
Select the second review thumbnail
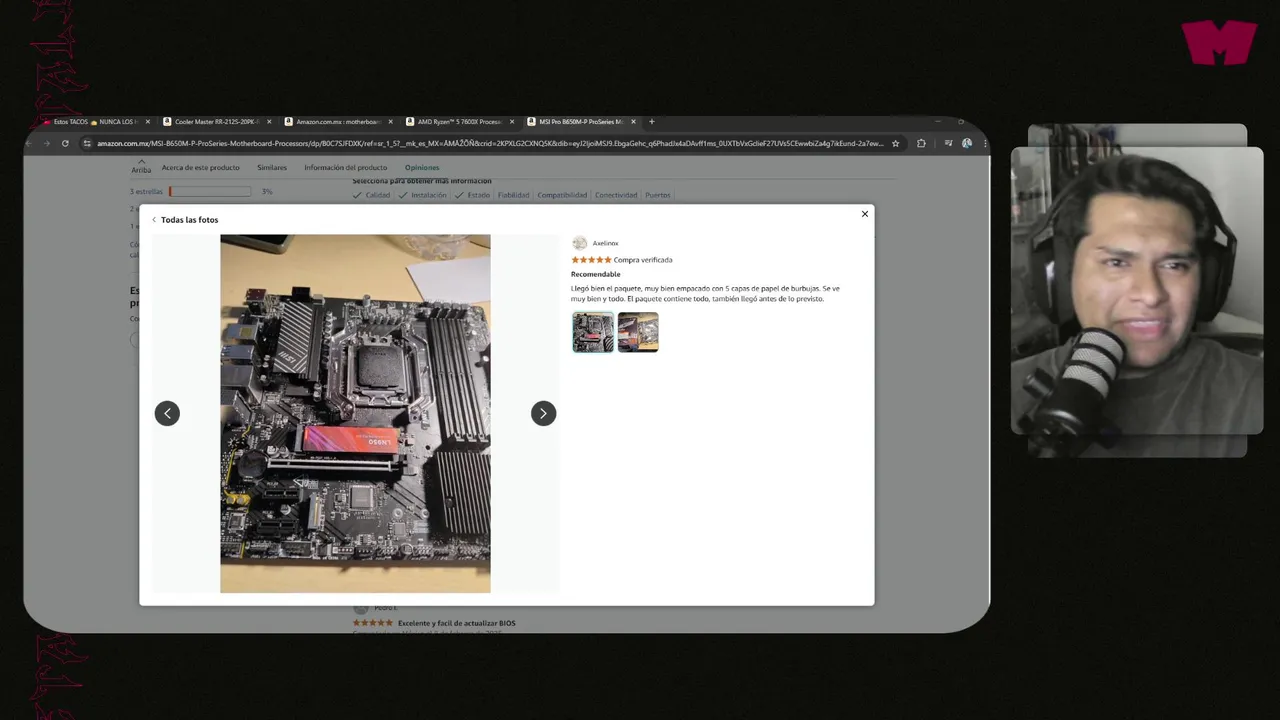tap(638, 332)
